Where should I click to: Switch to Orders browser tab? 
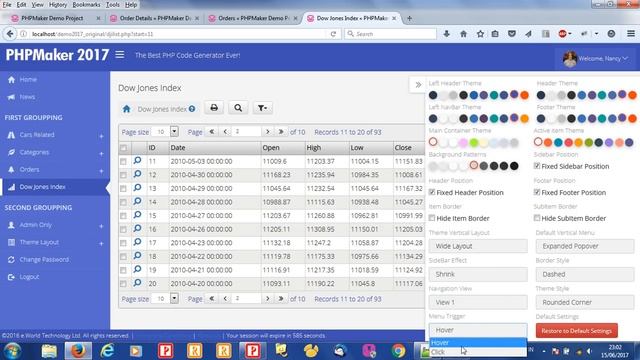tap(253, 18)
